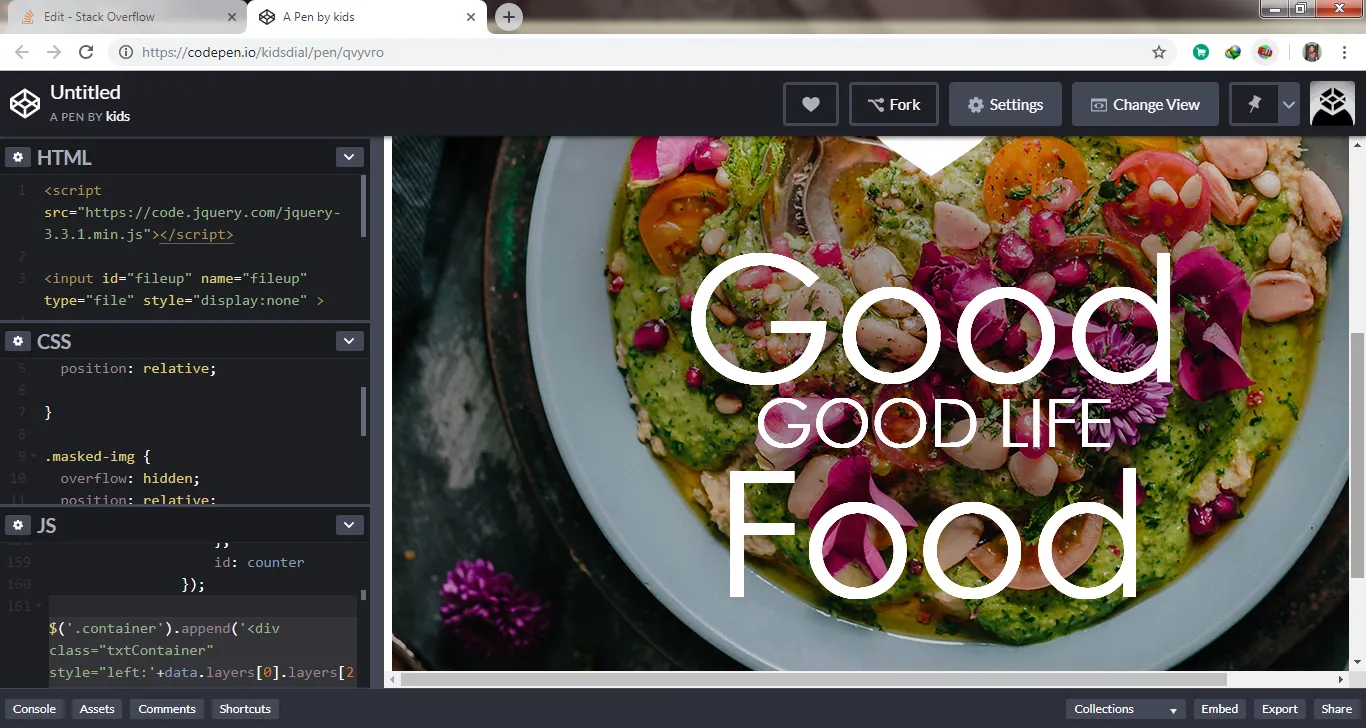Click the 'GOOD LIFE' text in preview
Screen dimensions: 1366x728
pos(934,424)
